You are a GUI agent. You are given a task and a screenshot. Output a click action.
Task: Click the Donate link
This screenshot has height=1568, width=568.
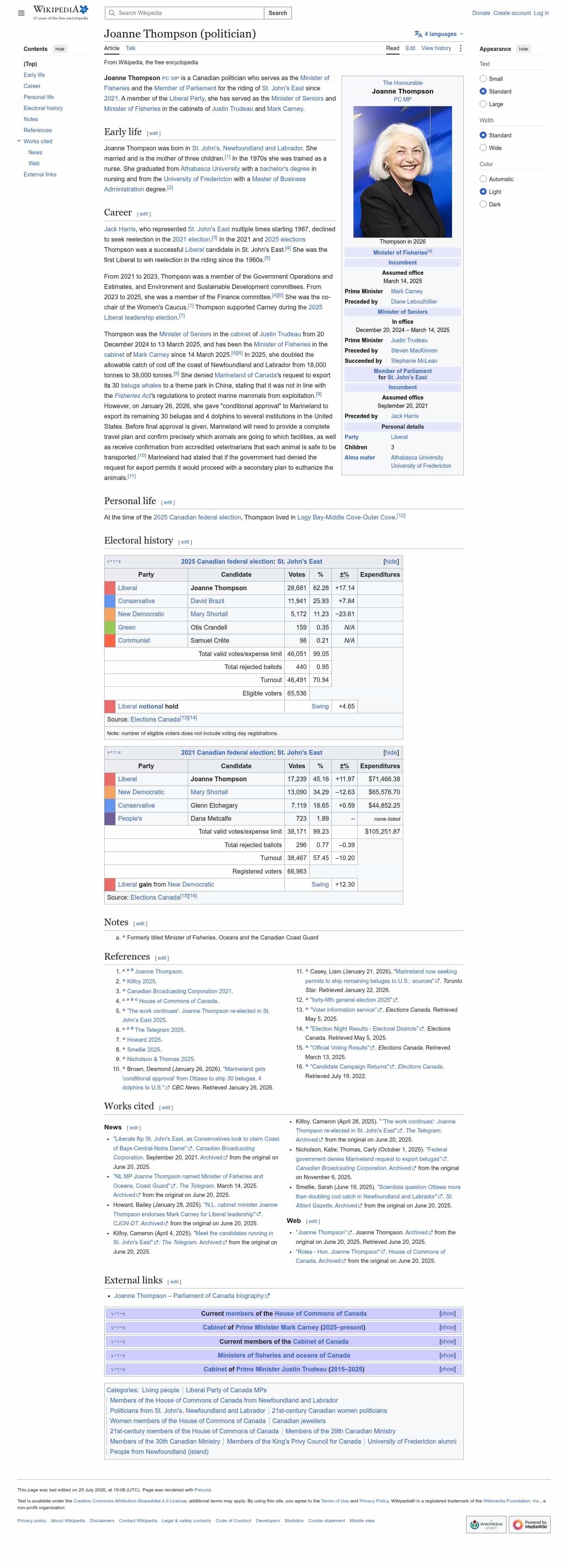tap(481, 13)
